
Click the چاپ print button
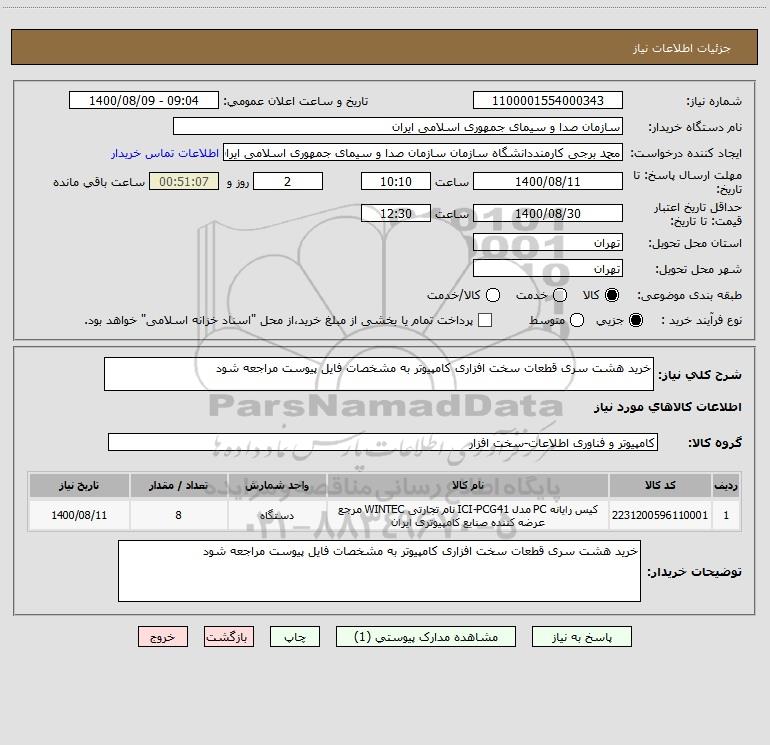(295, 637)
